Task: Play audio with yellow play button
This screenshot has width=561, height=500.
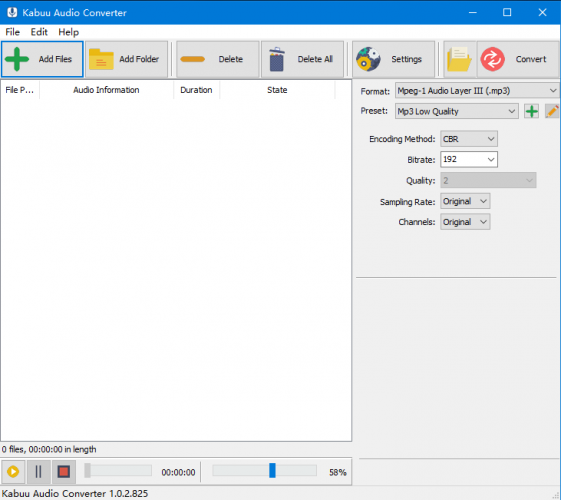Action: [13, 472]
